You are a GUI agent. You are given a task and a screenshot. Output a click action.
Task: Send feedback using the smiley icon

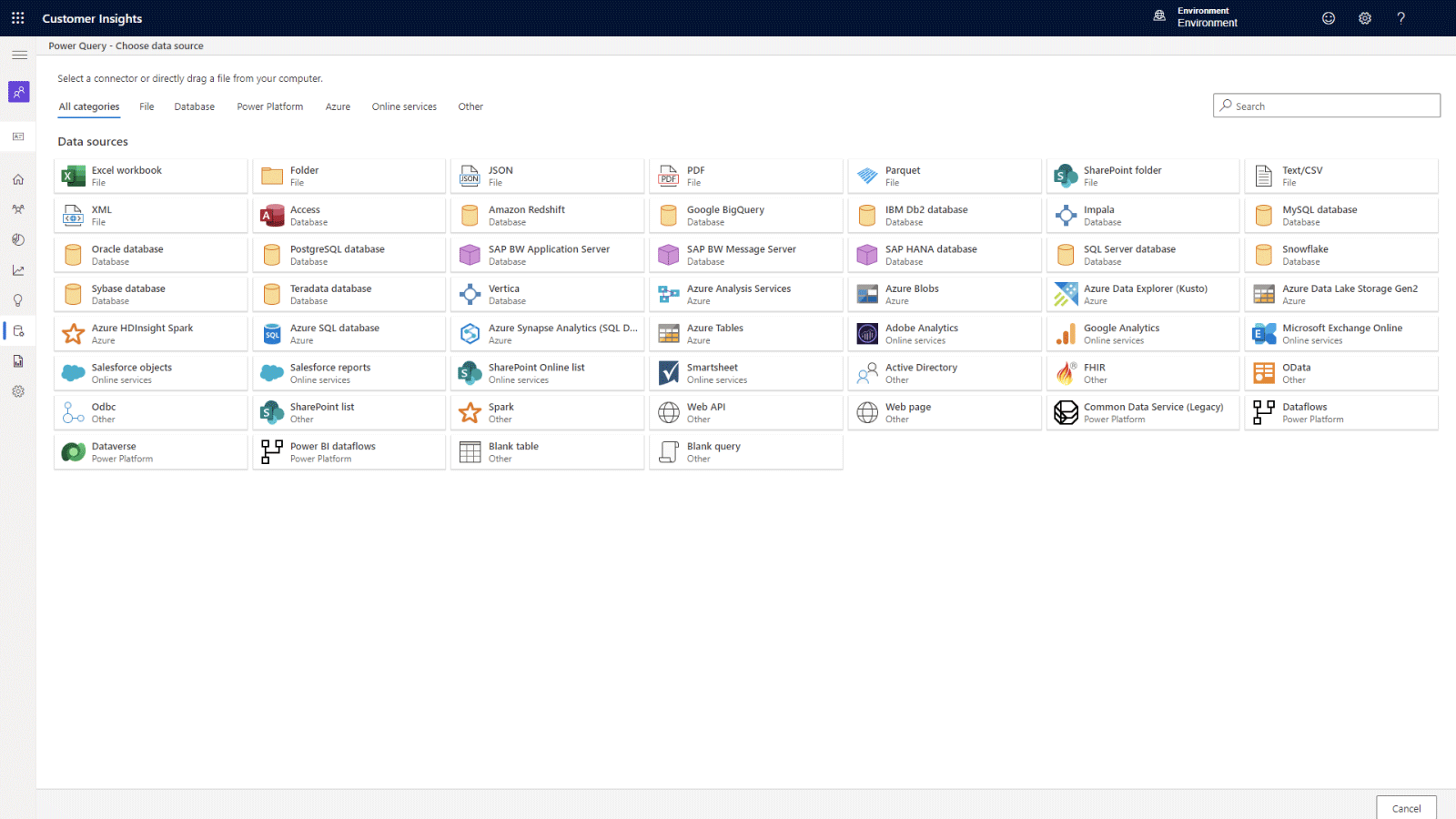click(1329, 17)
